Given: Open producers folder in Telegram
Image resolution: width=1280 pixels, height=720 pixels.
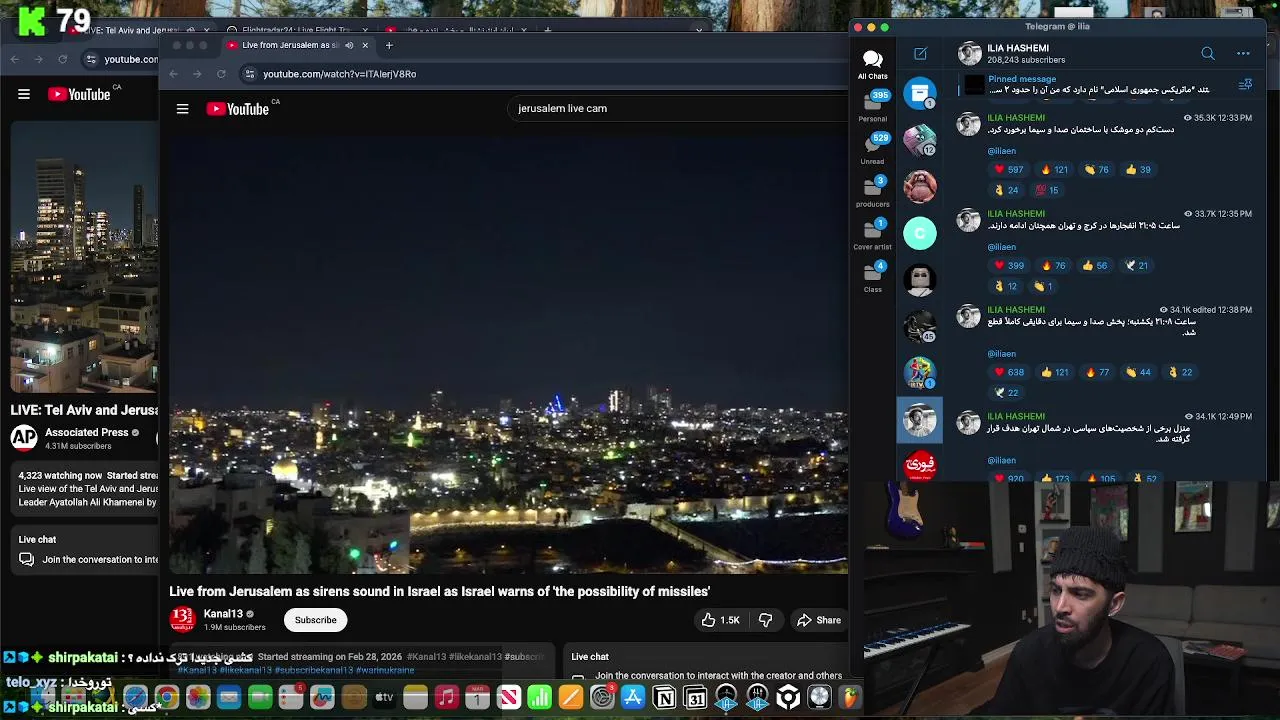Looking at the screenshot, I should [x=872, y=192].
